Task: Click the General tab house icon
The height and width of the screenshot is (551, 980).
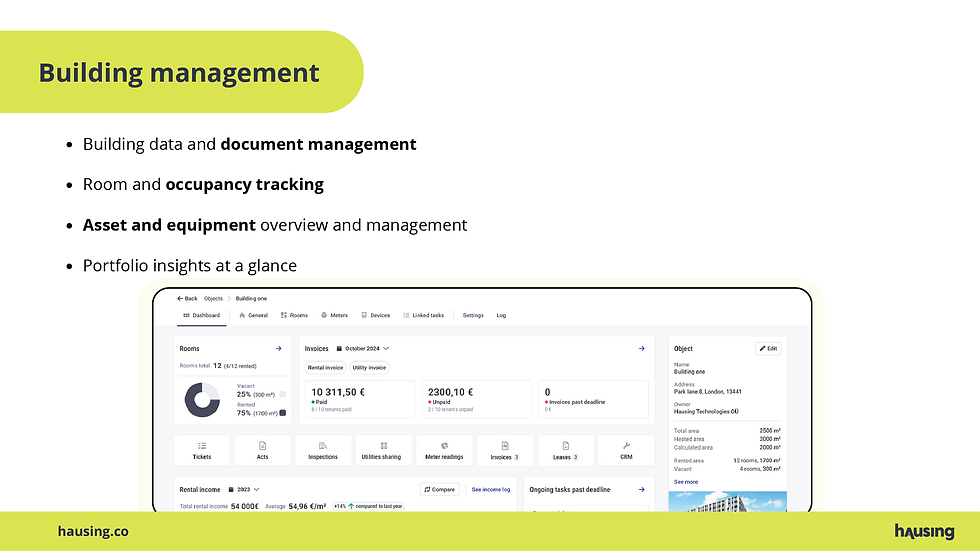Action: click(242, 315)
